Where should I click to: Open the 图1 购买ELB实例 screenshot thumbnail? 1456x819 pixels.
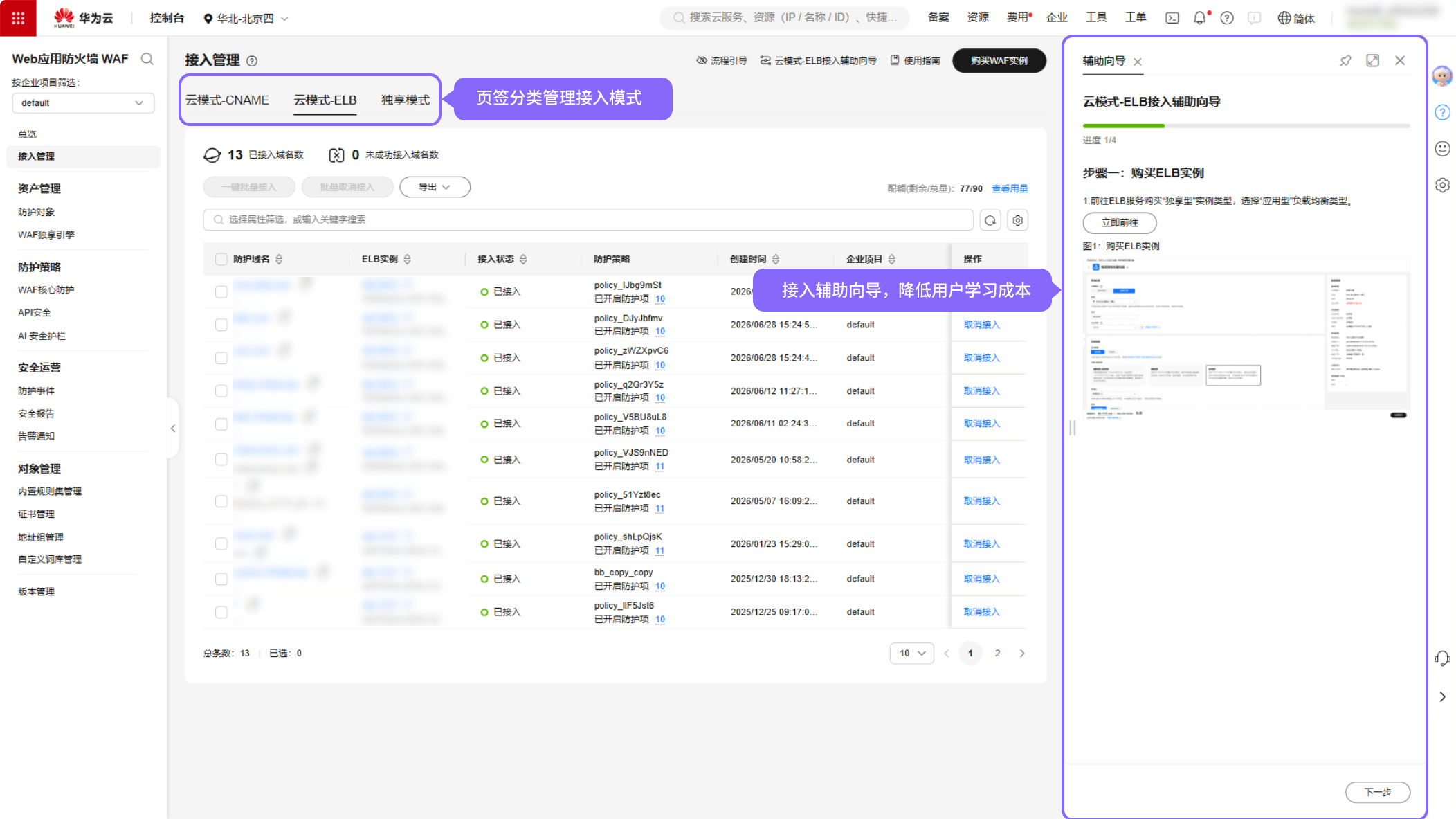(x=1246, y=338)
